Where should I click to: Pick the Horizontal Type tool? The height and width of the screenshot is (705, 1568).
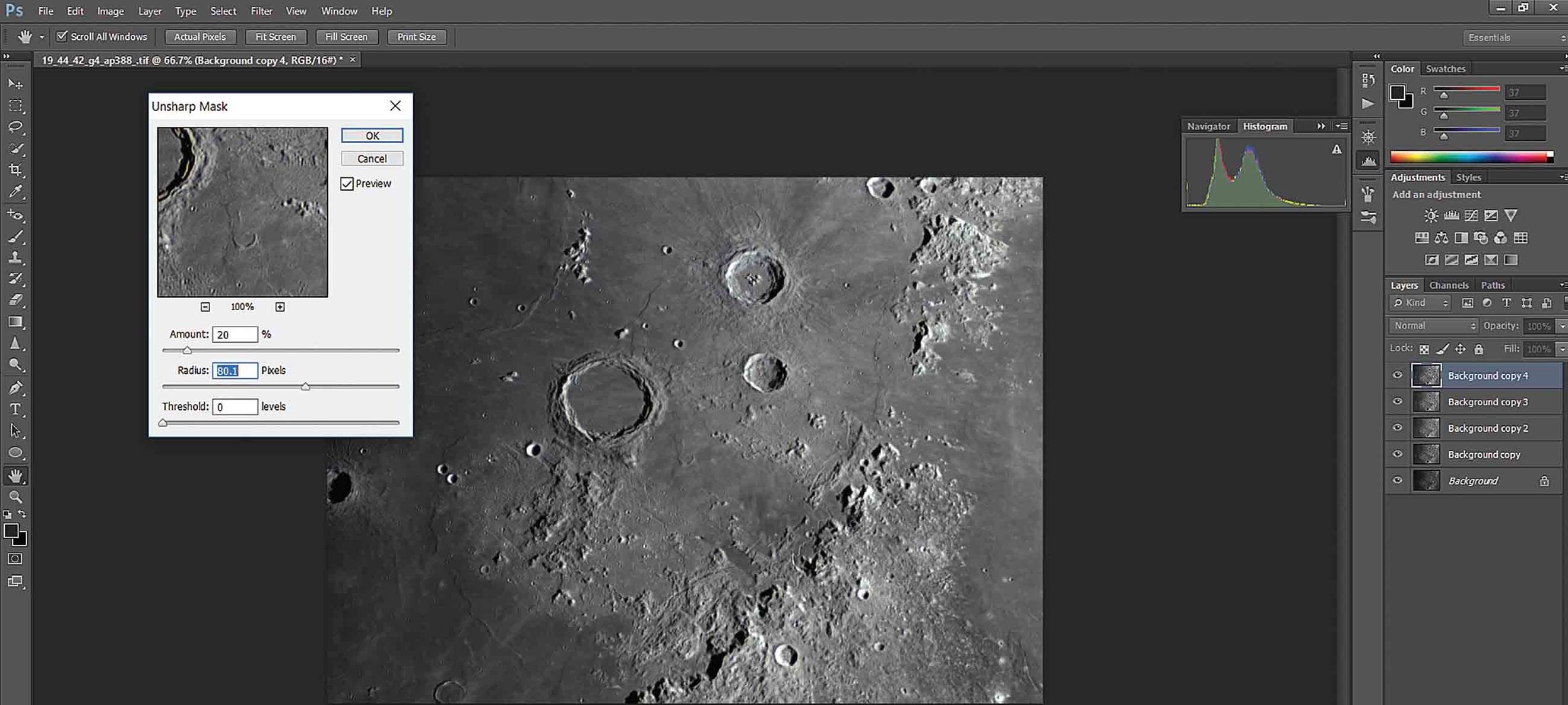pyautogui.click(x=15, y=409)
